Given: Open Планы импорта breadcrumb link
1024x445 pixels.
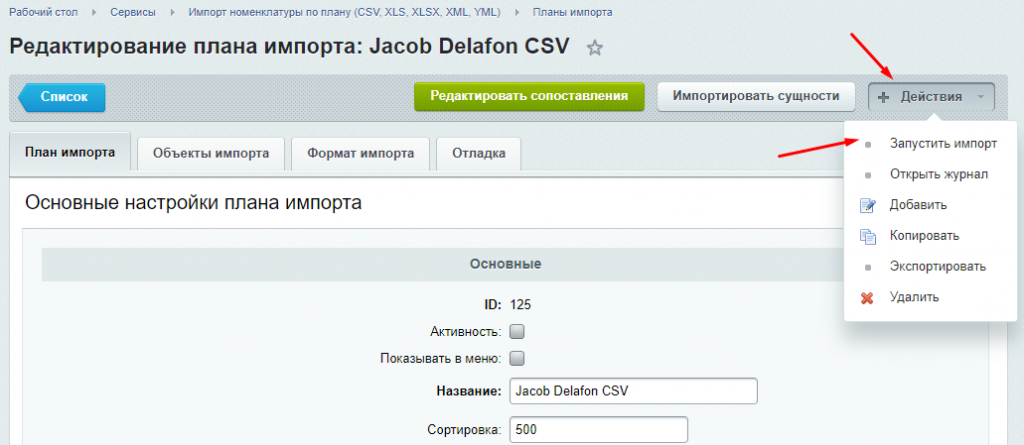Looking at the screenshot, I should point(573,12).
